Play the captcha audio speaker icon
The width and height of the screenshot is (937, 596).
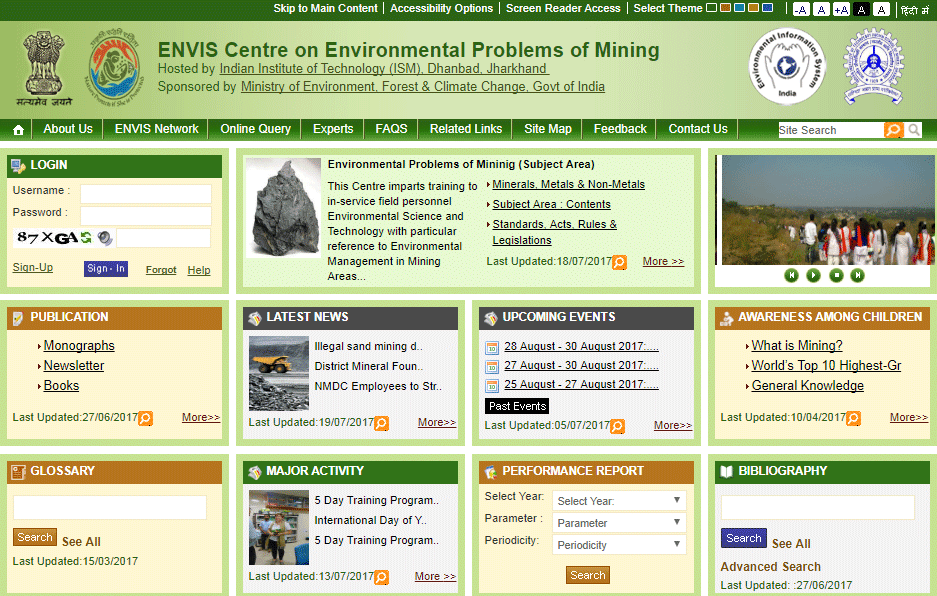(x=105, y=238)
